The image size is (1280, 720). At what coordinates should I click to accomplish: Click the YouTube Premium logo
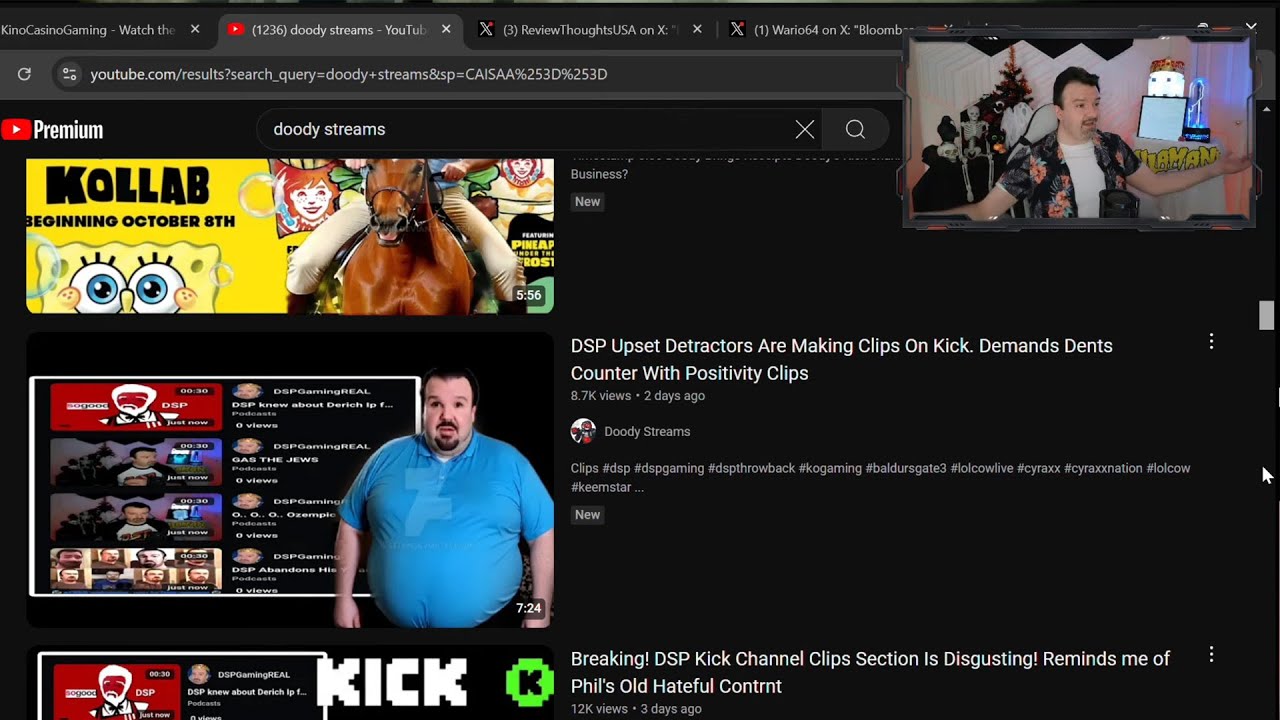click(x=52, y=130)
